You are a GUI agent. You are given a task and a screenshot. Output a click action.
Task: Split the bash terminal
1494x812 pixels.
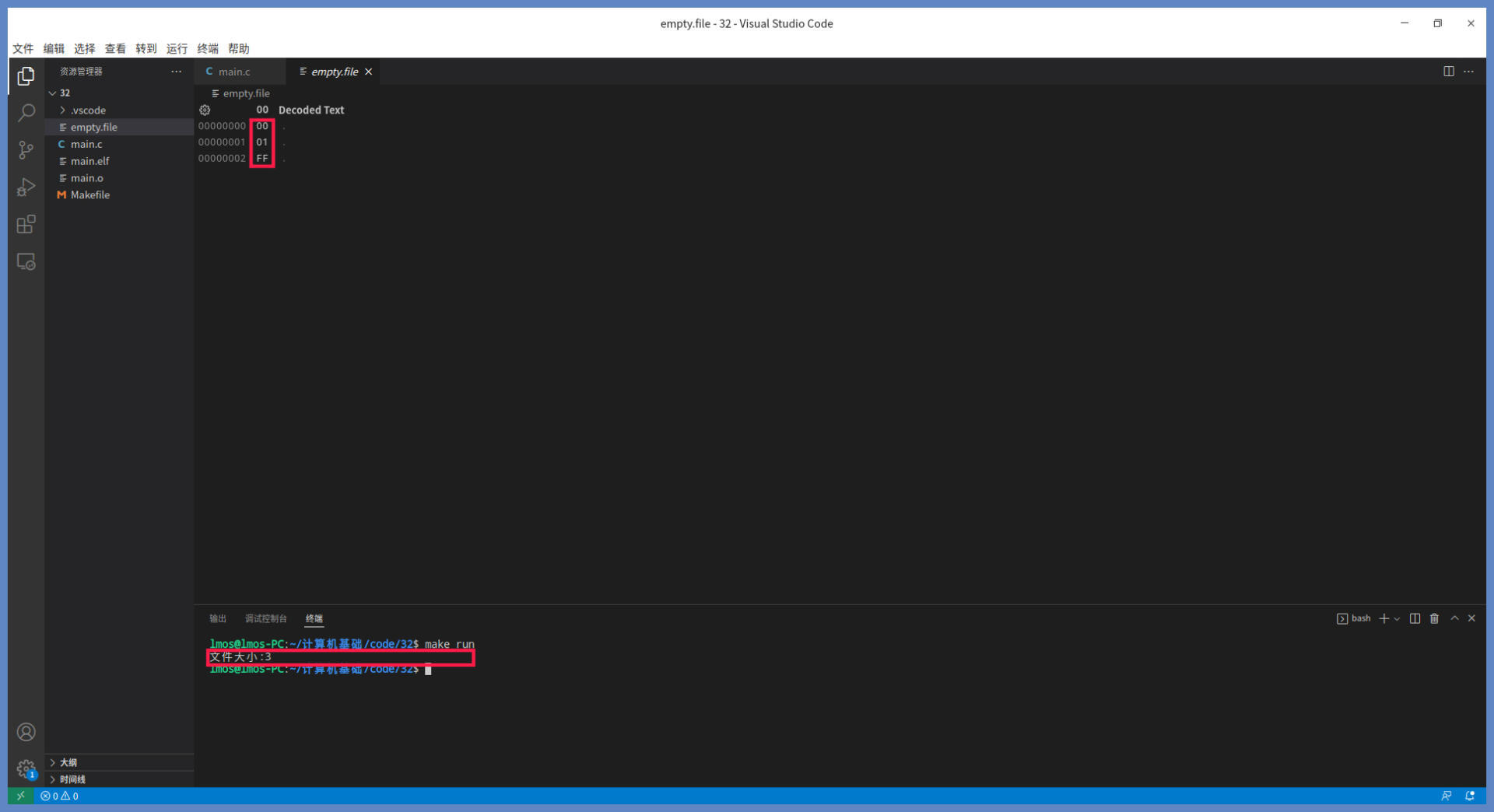[1415, 619]
